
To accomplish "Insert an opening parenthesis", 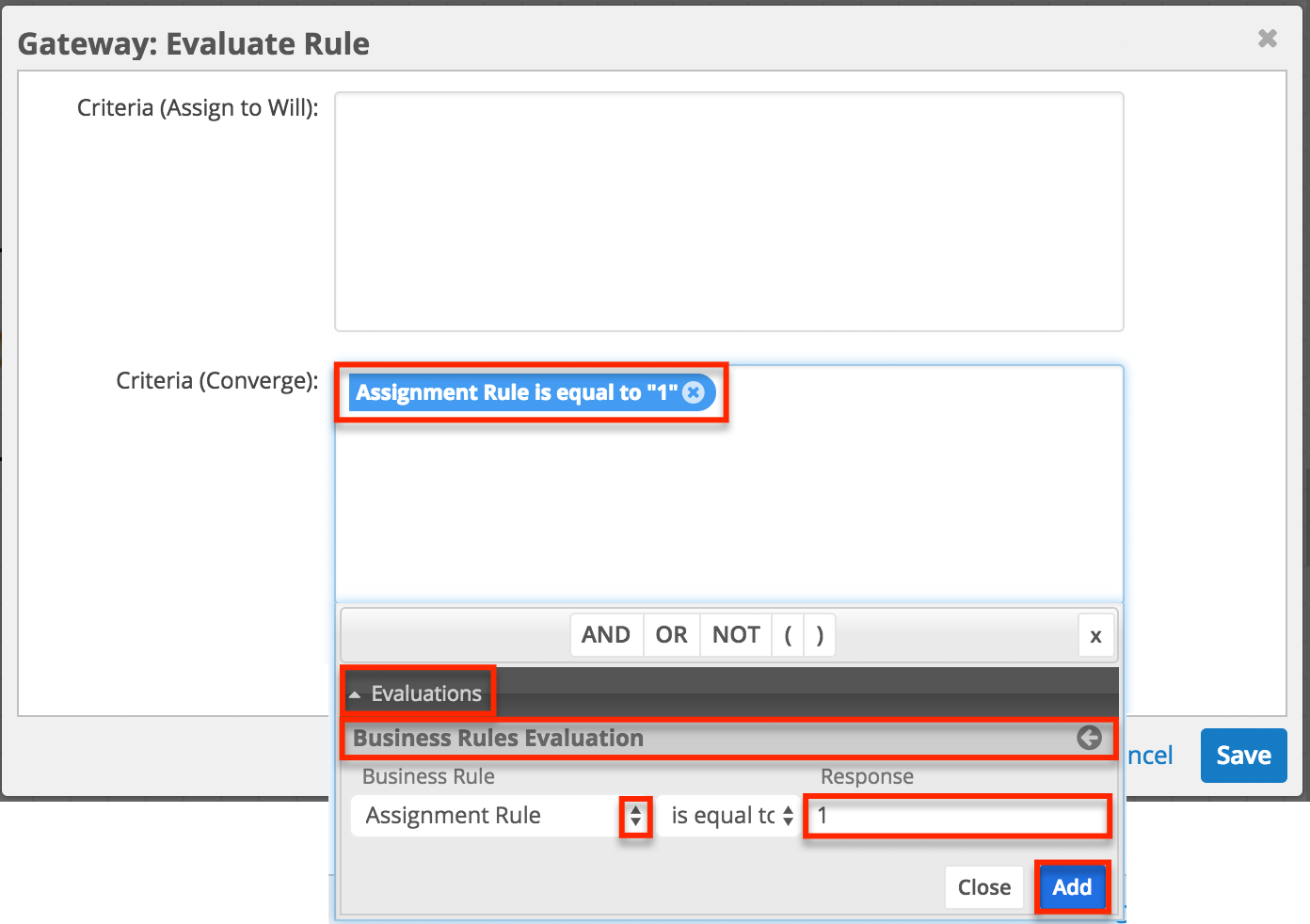I will 788,634.
